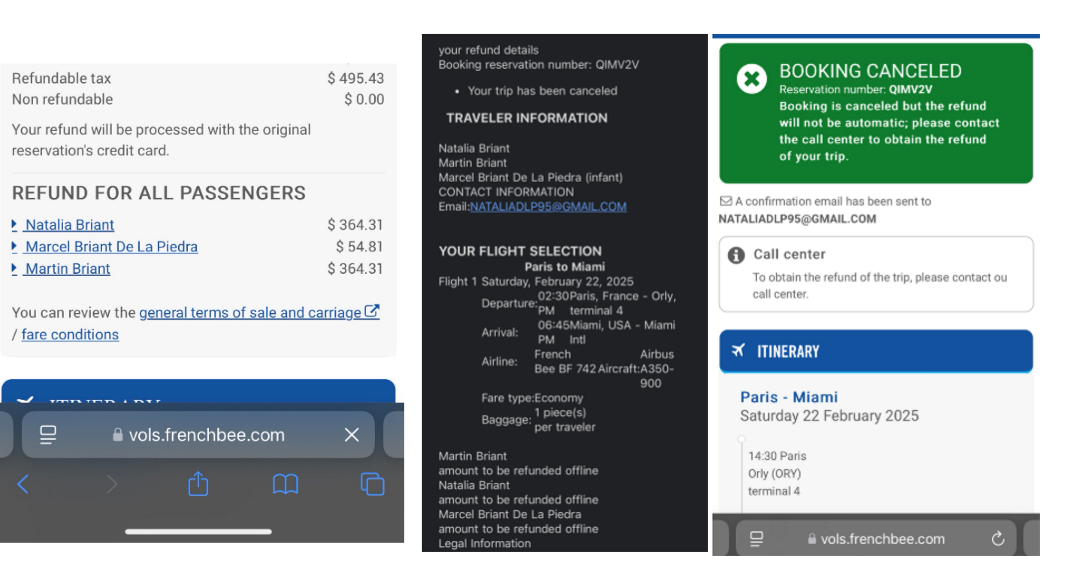Expand Marcel Briant De La Piedra refund

(111, 247)
